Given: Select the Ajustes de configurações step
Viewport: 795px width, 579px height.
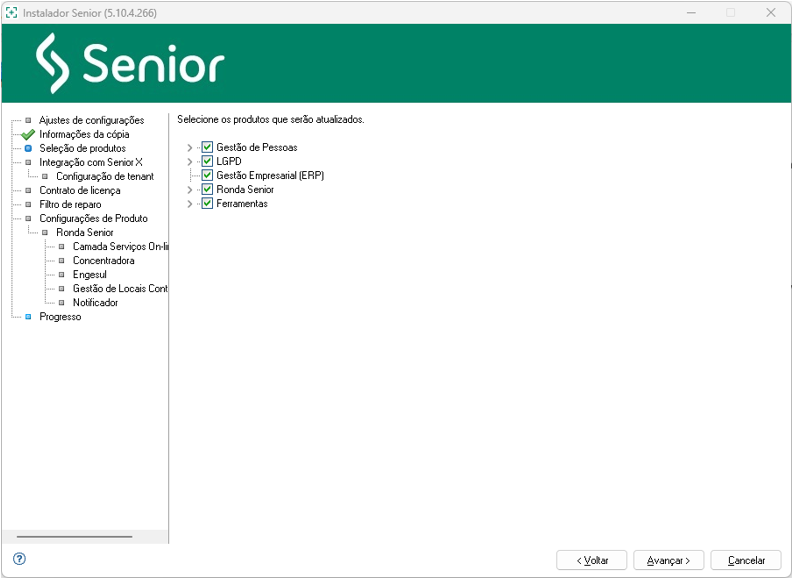Looking at the screenshot, I should (x=92, y=121).
